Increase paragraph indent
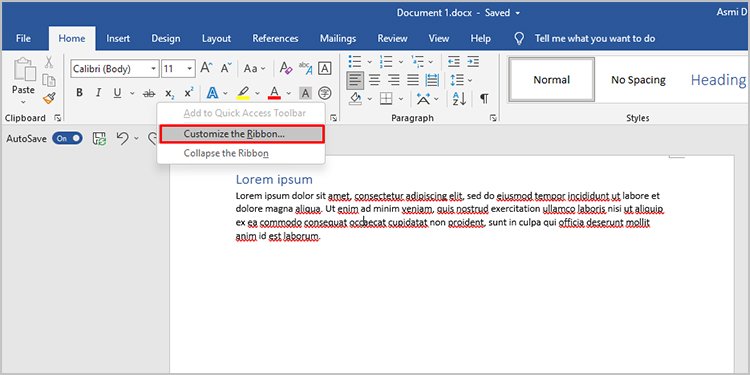 [473, 62]
